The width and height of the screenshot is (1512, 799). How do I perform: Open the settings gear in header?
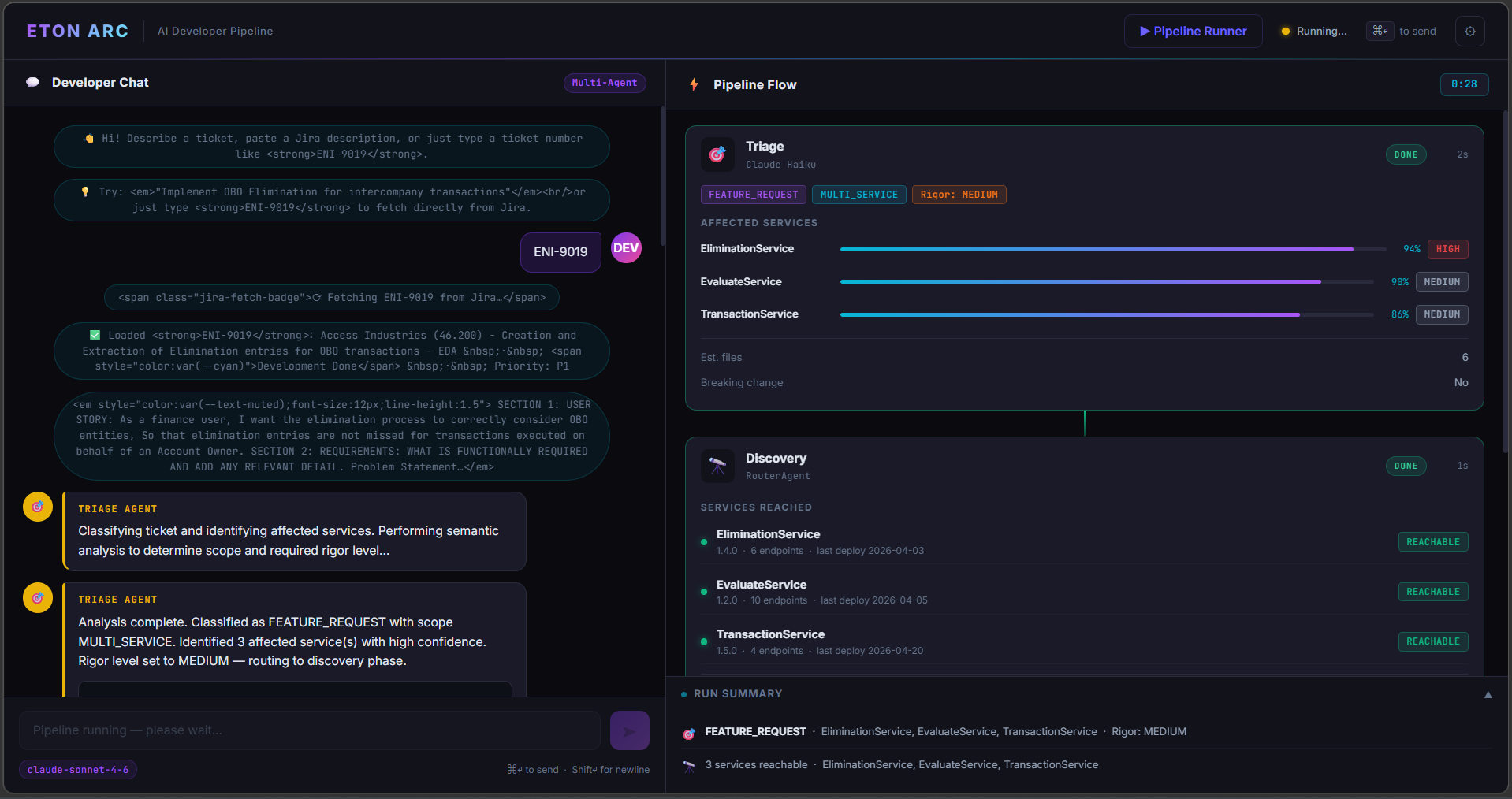point(1470,32)
